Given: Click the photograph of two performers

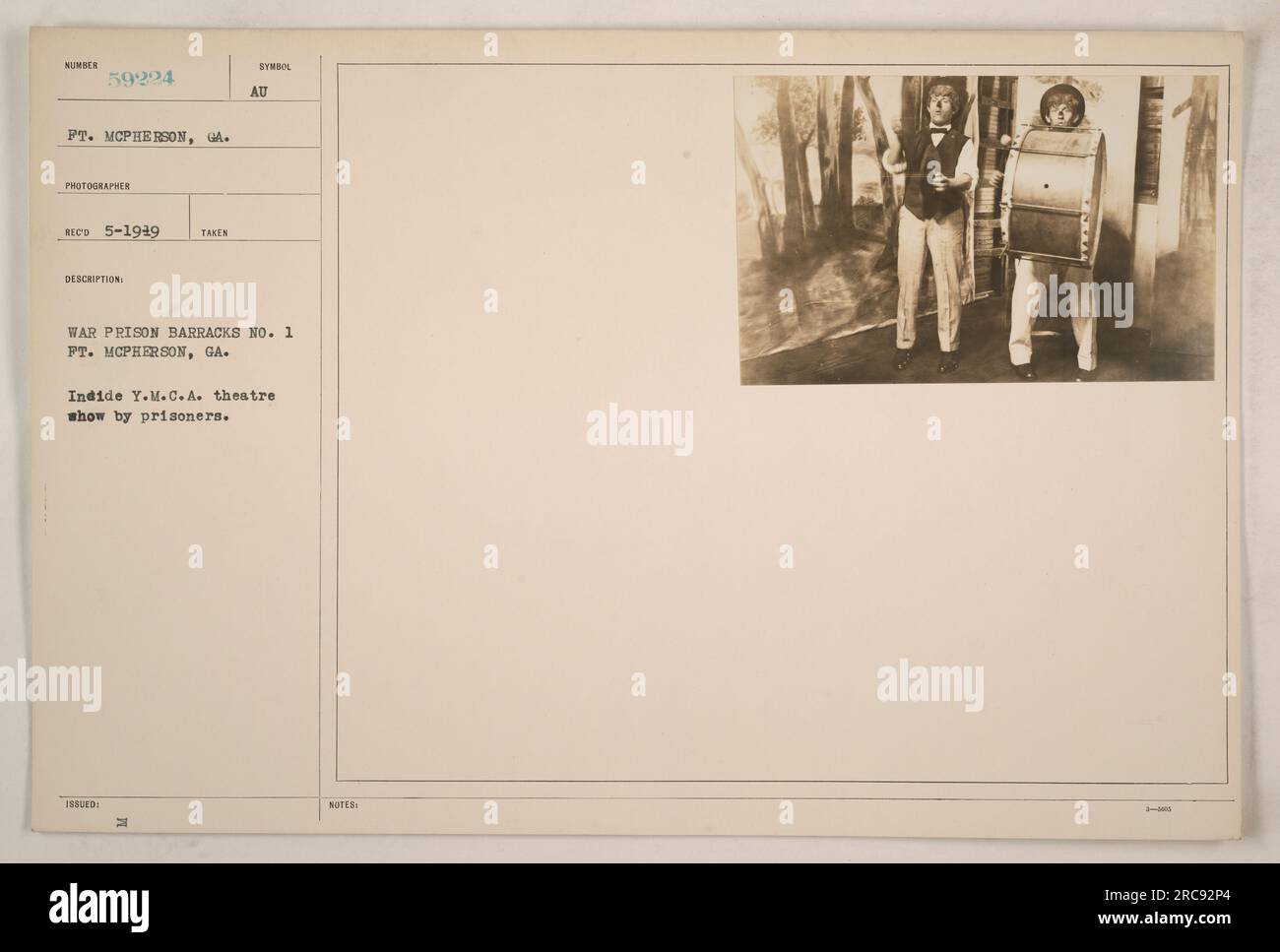Looking at the screenshot, I should click(976, 229).
